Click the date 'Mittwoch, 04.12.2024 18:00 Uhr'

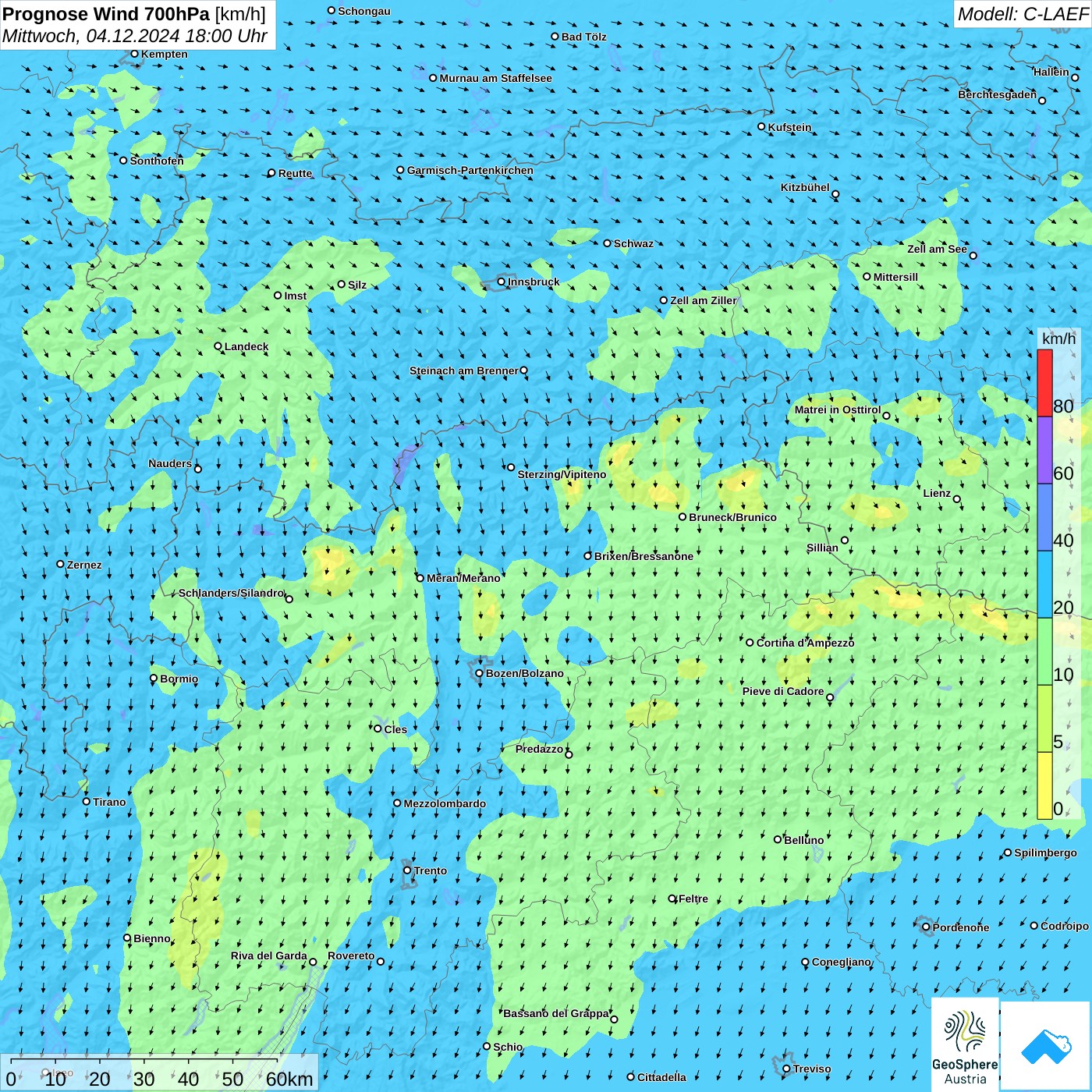(135, 37)
